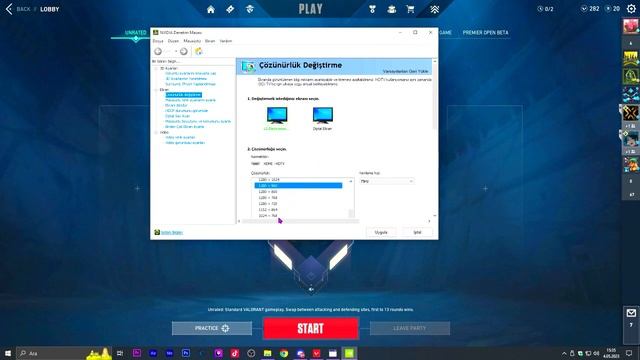
Task: Open Google Chrome from taskbar
Action: pos(284,353)
